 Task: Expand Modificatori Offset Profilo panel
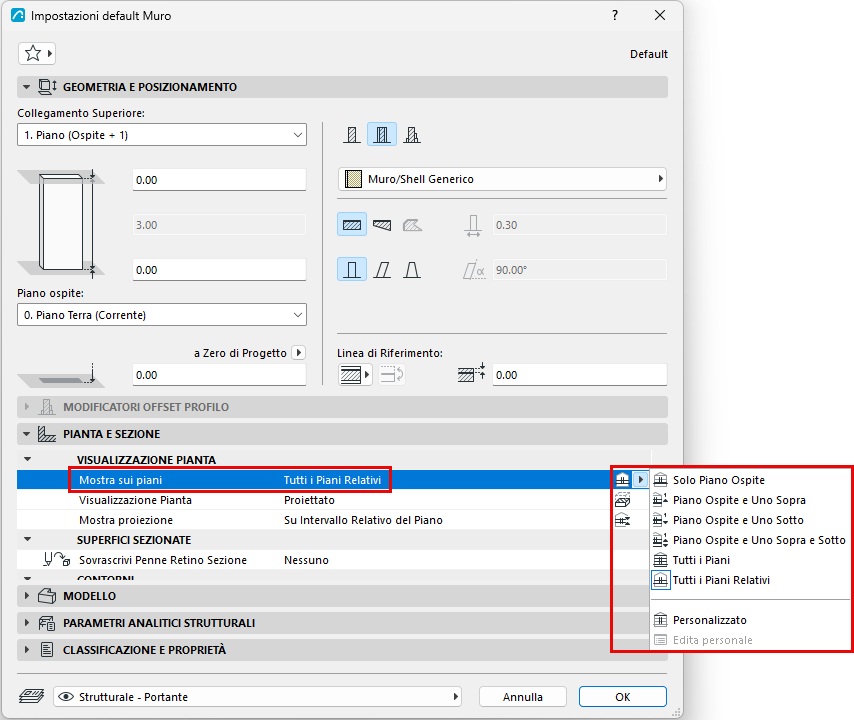click(26, 407)
